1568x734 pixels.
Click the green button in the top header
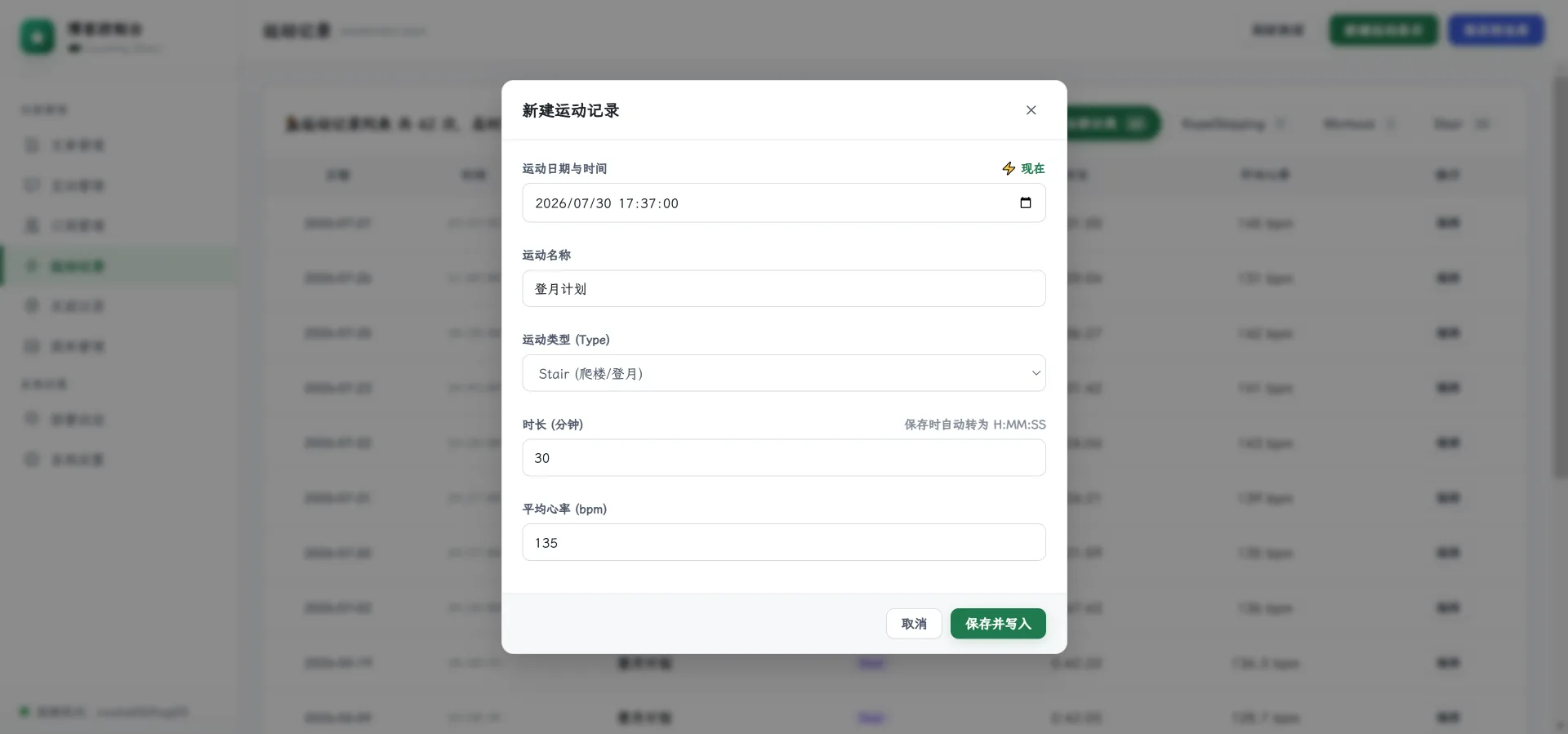pos(1383,31)
